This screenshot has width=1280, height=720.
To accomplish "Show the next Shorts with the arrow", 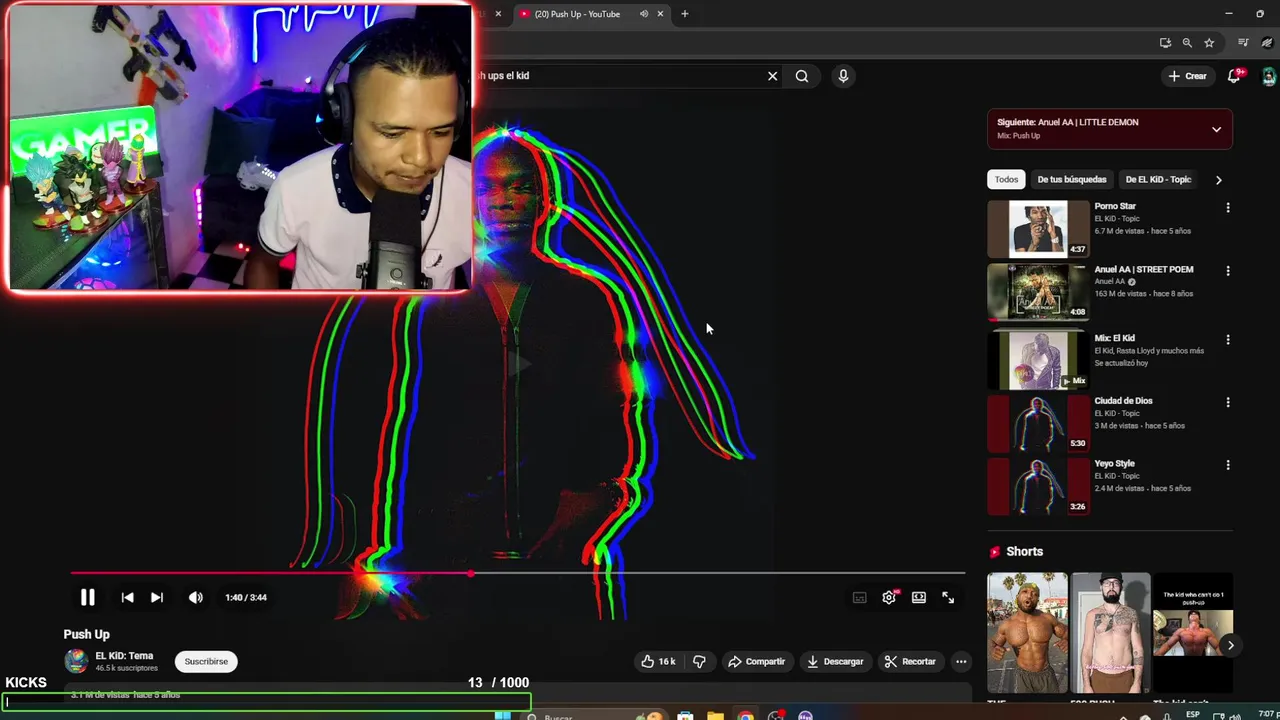I will [x=1230, y=645].
